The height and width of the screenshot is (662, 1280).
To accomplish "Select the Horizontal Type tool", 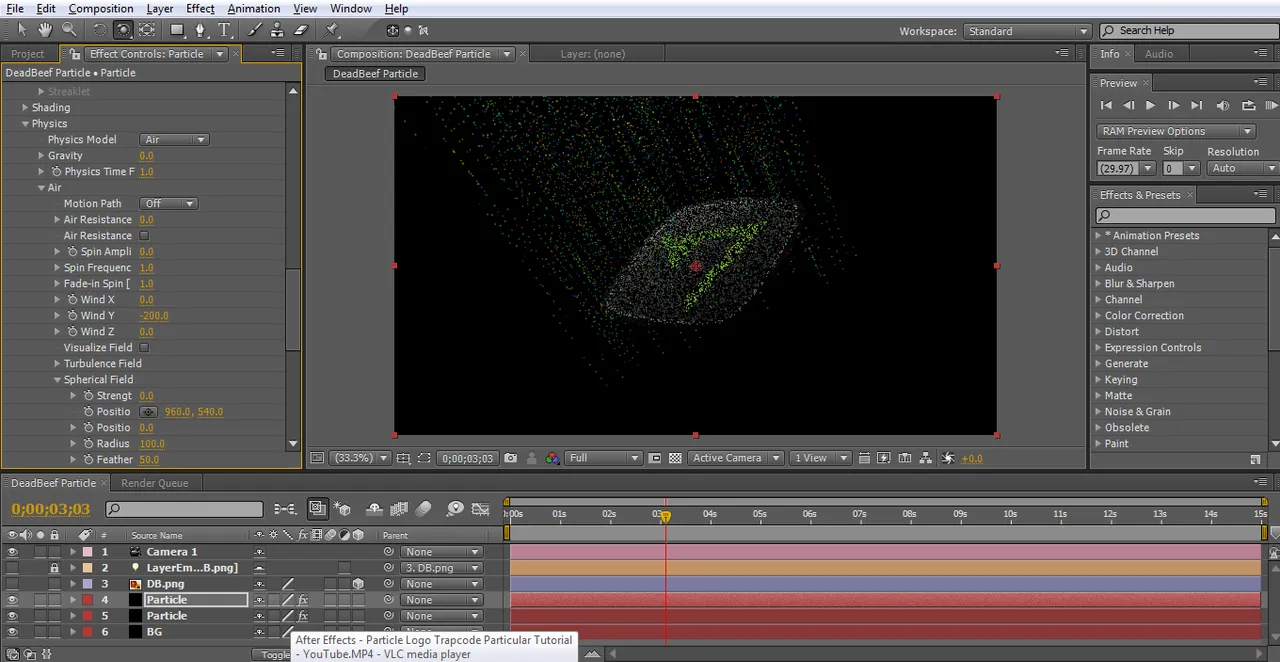I will point(224,30).
